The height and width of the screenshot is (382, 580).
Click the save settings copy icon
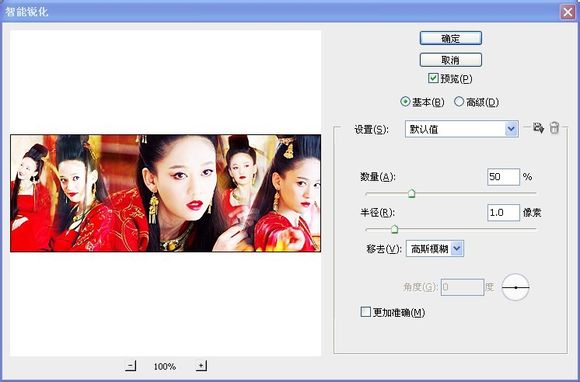pyautogui.click(x=538, y=128)
